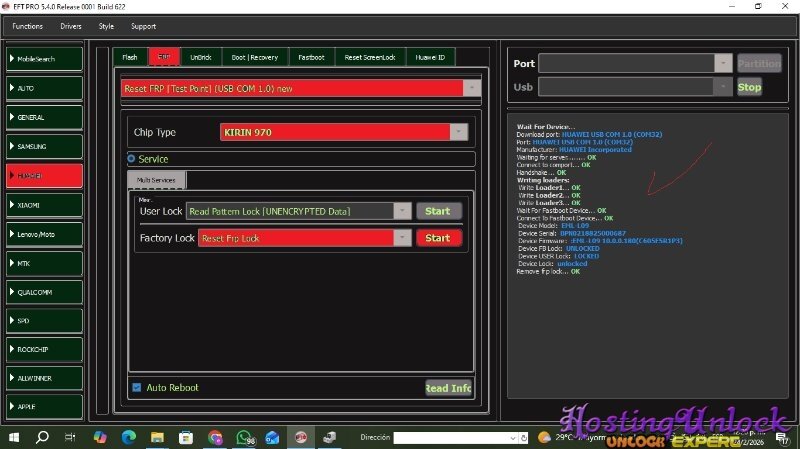
Task: Click the taskbar search magnifier icon
Action: click(42, 437)
